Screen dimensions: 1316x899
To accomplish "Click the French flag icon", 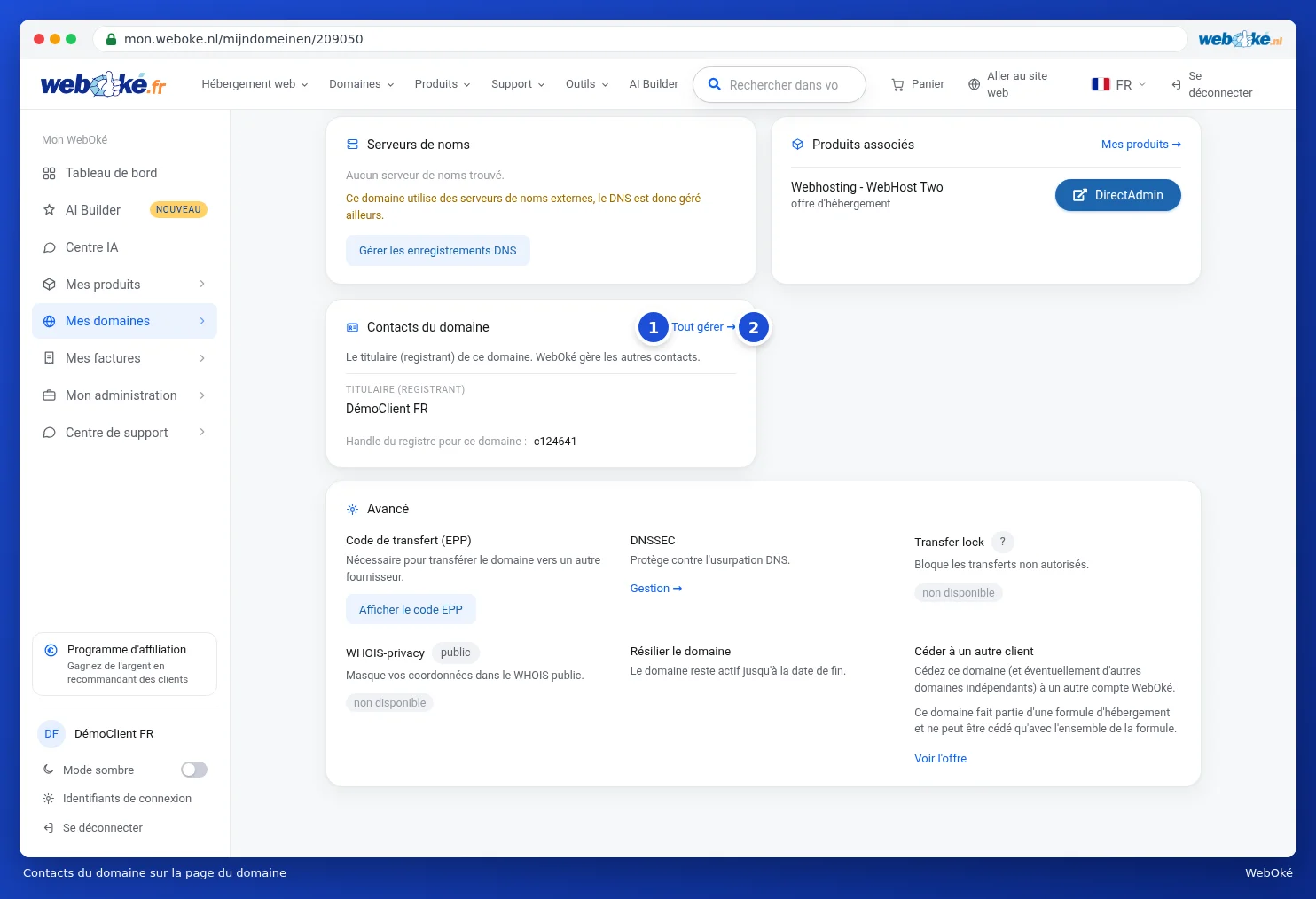I will (1101, 84).
